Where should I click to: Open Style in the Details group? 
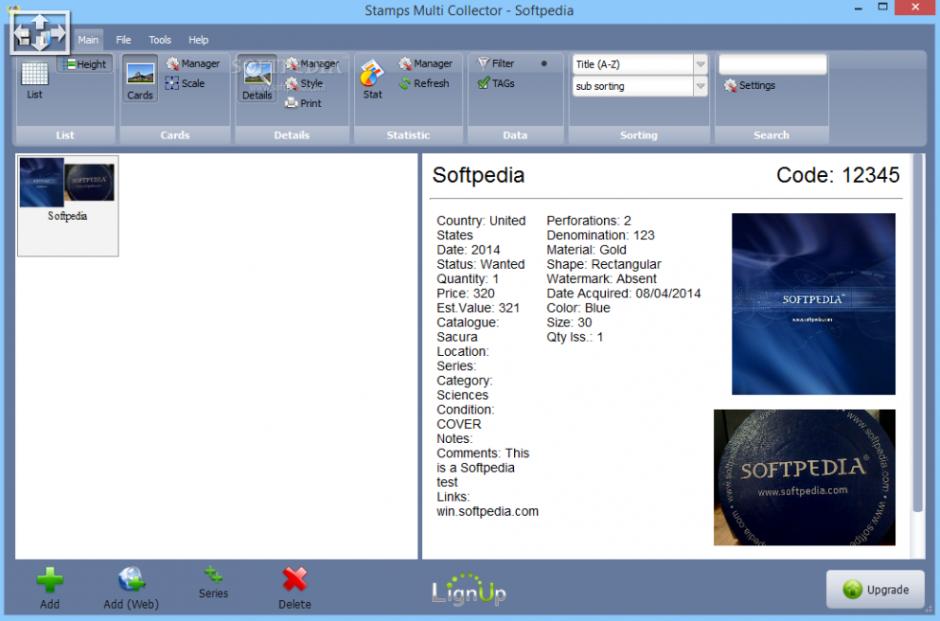coord(304,83)
